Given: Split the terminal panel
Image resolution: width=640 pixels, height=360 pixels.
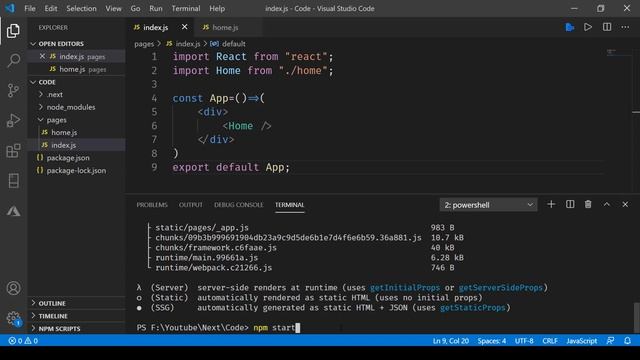Looking at the screenshot, I should click(570, 204).
